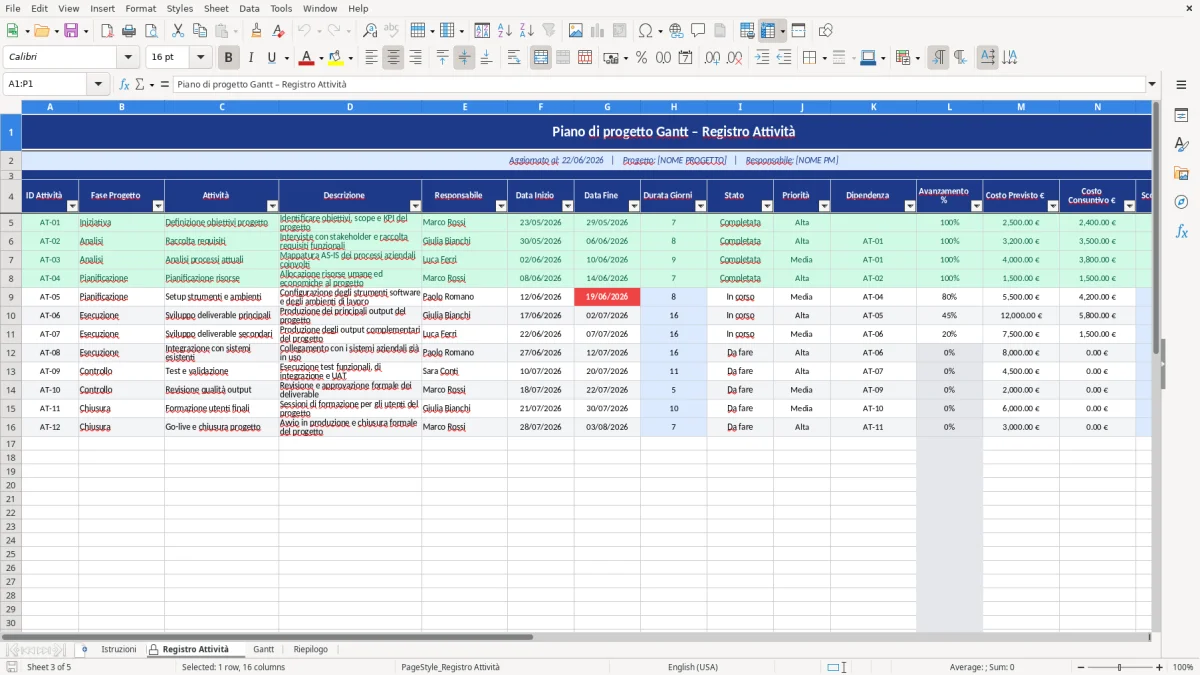
Task: Click the Format as Date icon
Action: click(x=685, y=58)
